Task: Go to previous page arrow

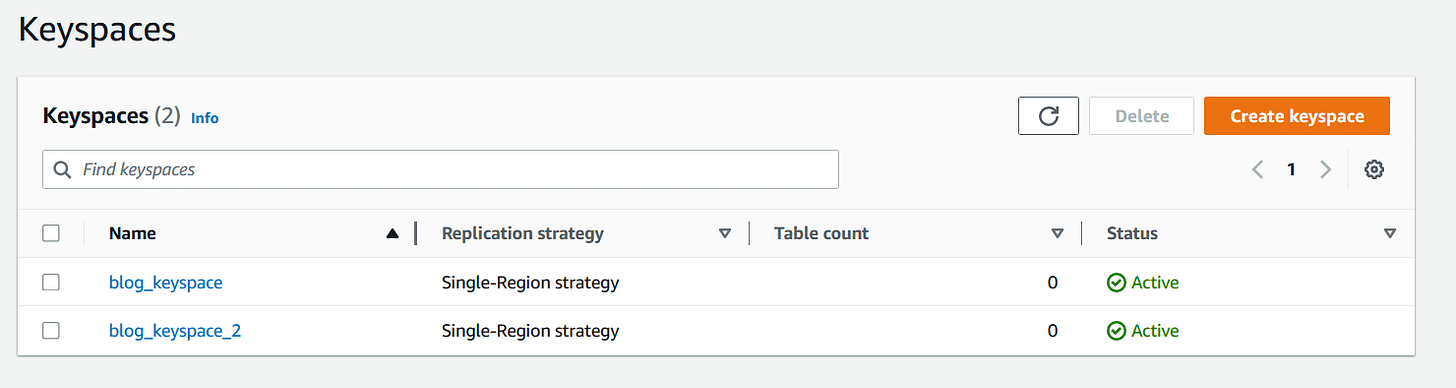Action: click(1258, 170)
